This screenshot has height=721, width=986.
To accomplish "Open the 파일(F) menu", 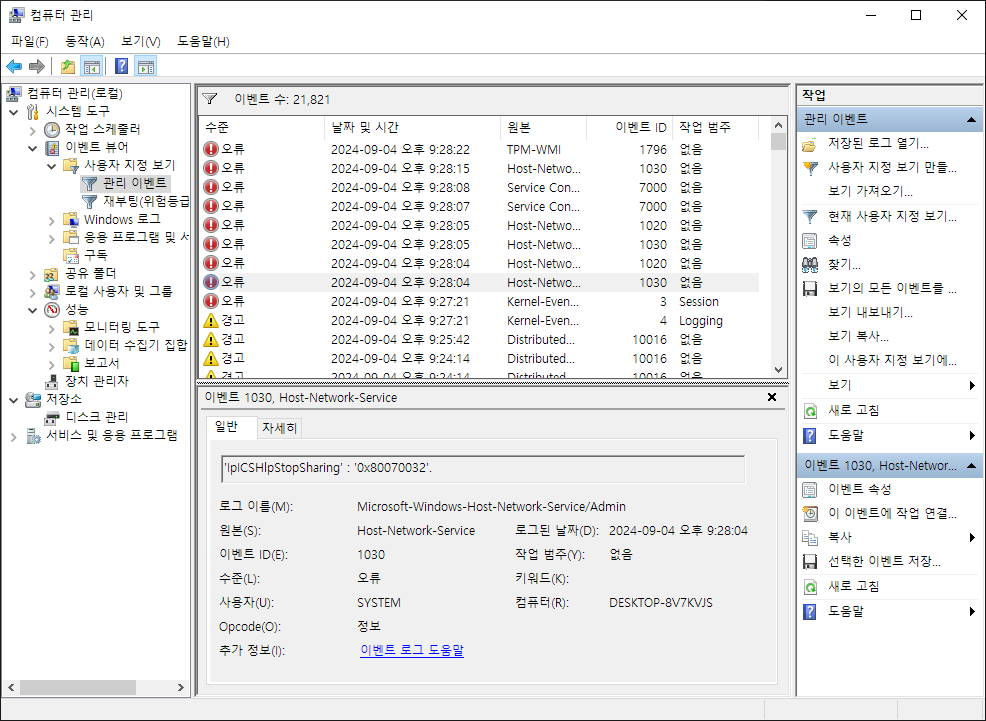I will [x=30, y=41].
